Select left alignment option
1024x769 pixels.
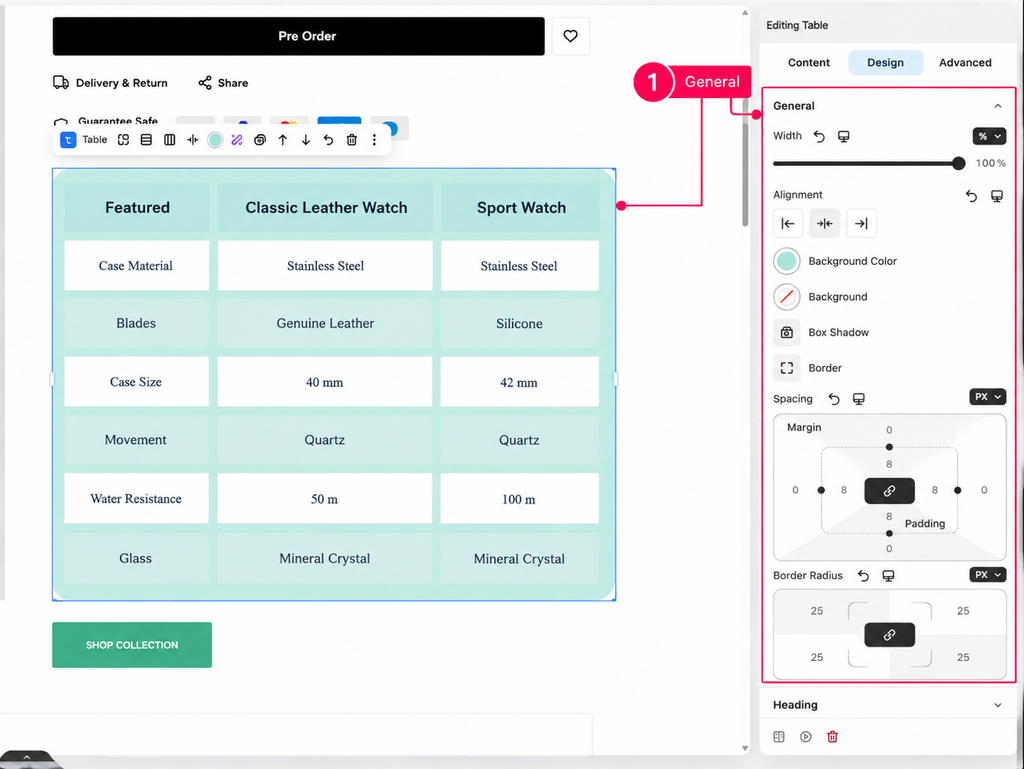tap(788, 223)
